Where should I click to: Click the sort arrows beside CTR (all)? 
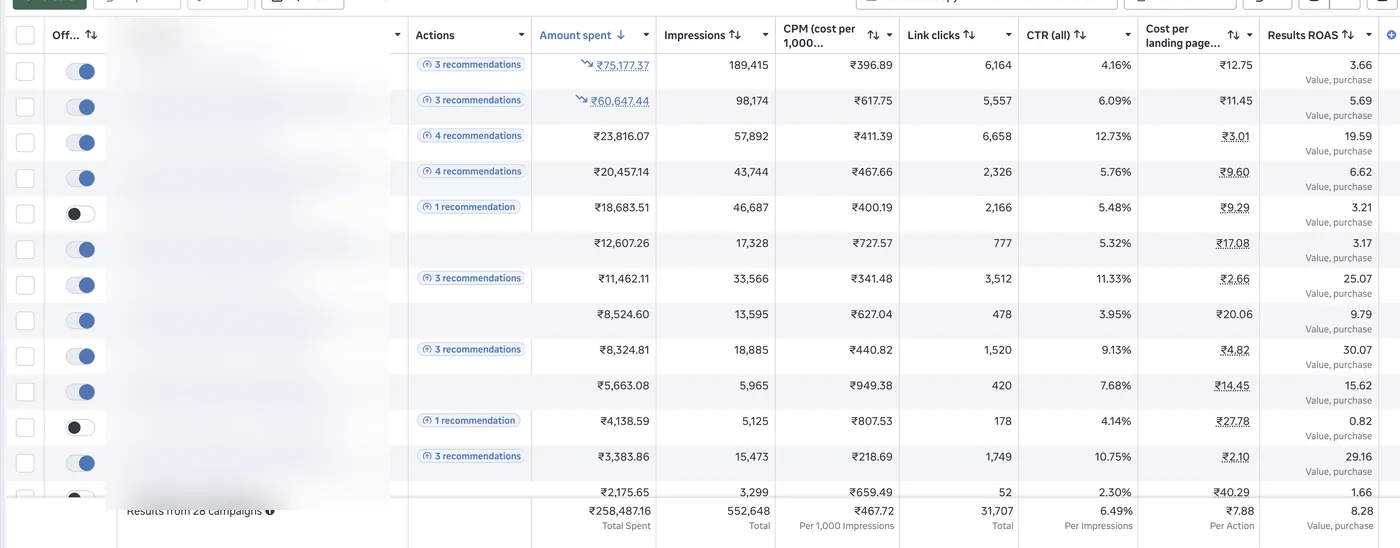1079,35
